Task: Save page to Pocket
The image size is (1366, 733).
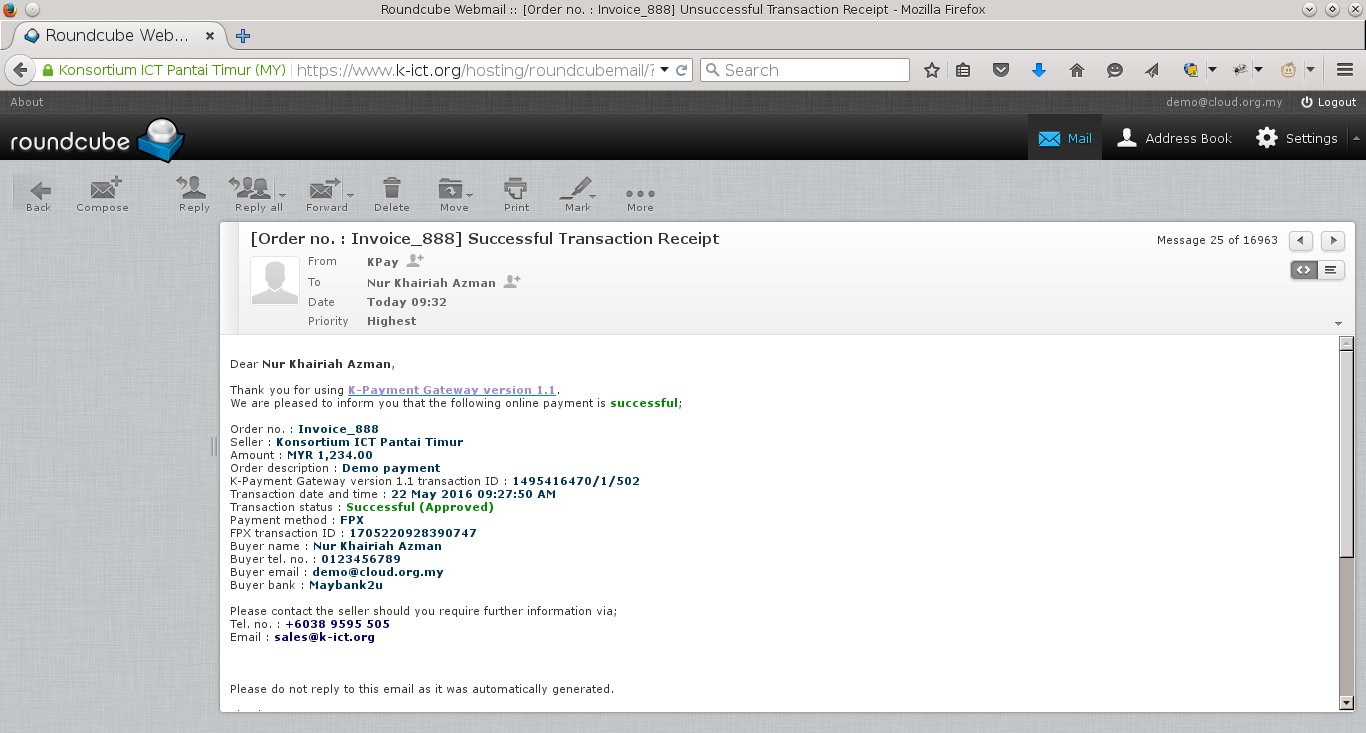Action: click(1001, 70)
